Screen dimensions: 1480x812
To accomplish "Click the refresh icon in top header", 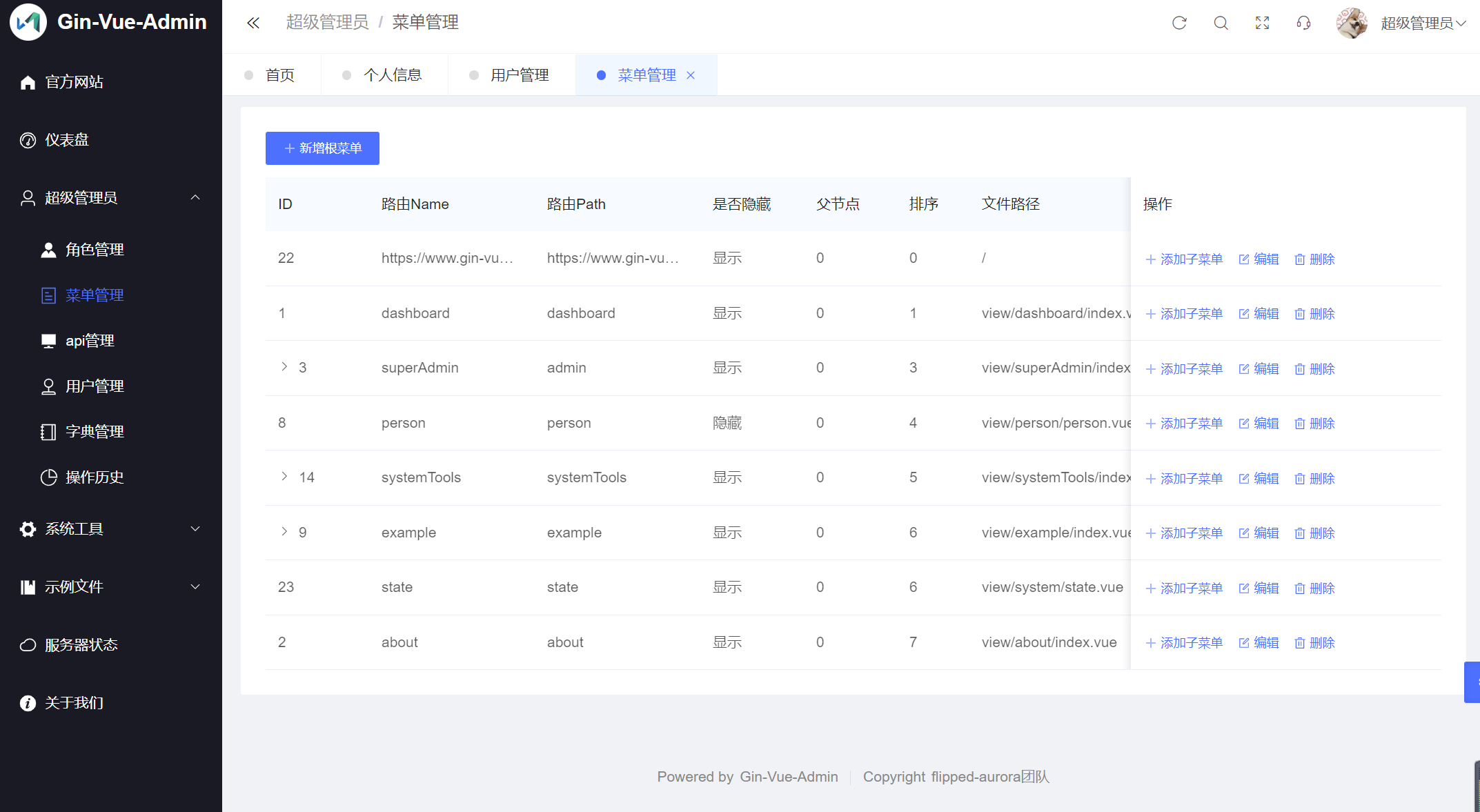I will (1179, 23).
